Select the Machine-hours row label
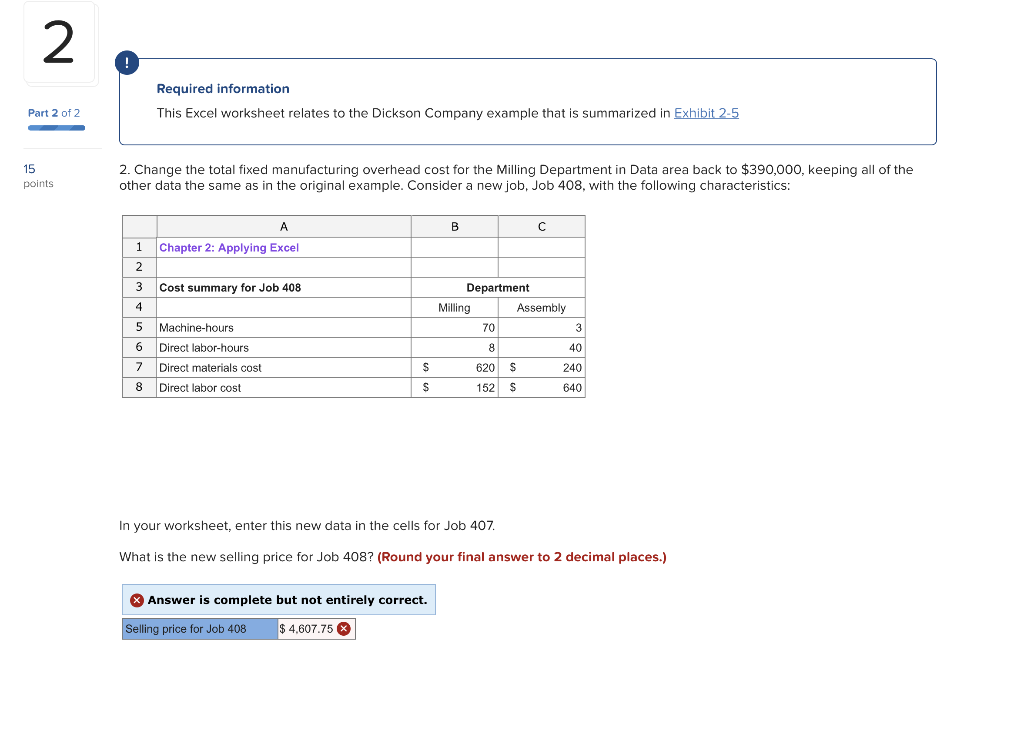 [197, 327]
